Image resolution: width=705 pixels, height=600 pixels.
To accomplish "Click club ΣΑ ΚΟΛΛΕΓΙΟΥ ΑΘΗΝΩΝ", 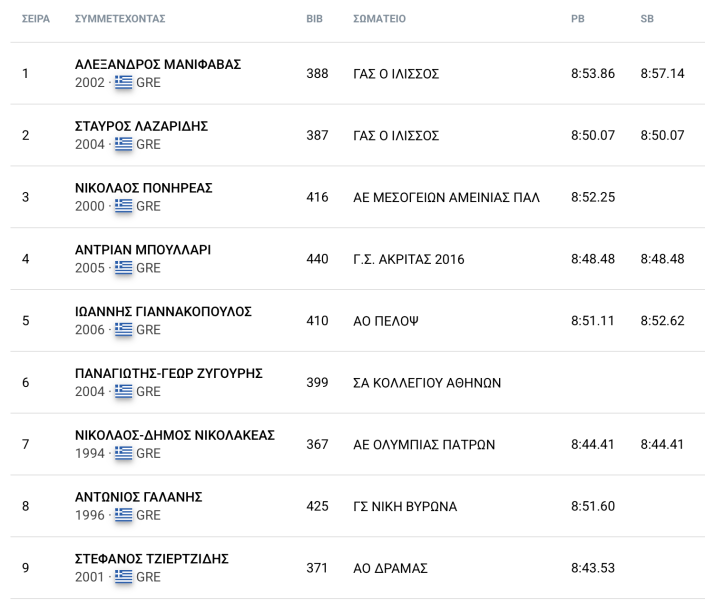I will (x=427, y=383).
